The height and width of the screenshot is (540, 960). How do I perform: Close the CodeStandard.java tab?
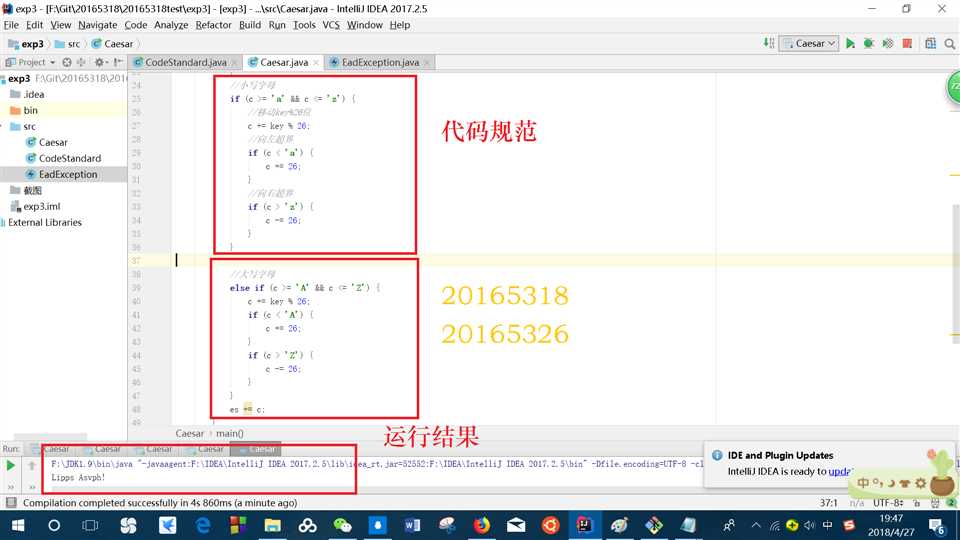point(234,62)
